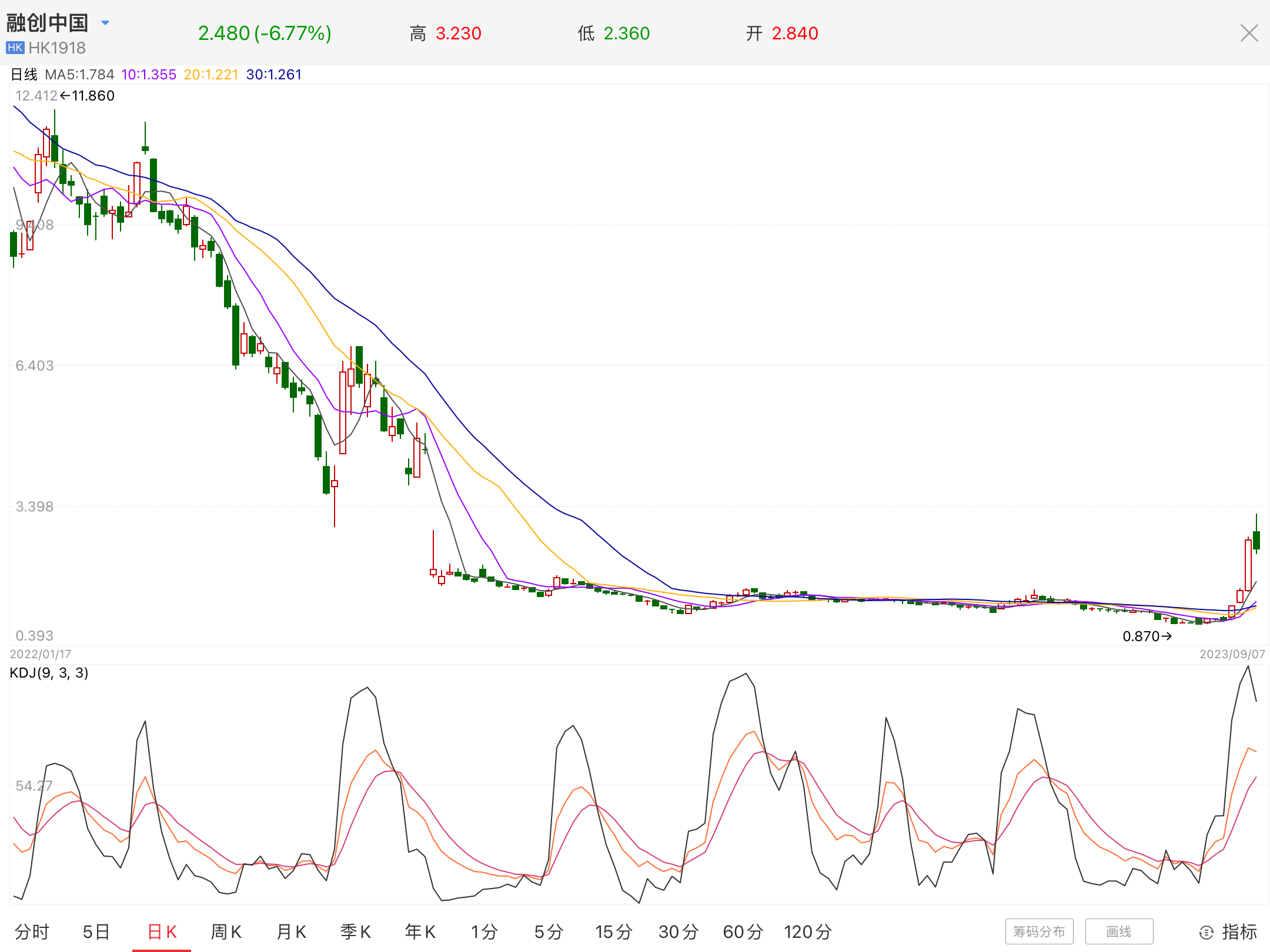Open the 年K yearly chart
The image size is (1270, 952).
tap(420, 931)
